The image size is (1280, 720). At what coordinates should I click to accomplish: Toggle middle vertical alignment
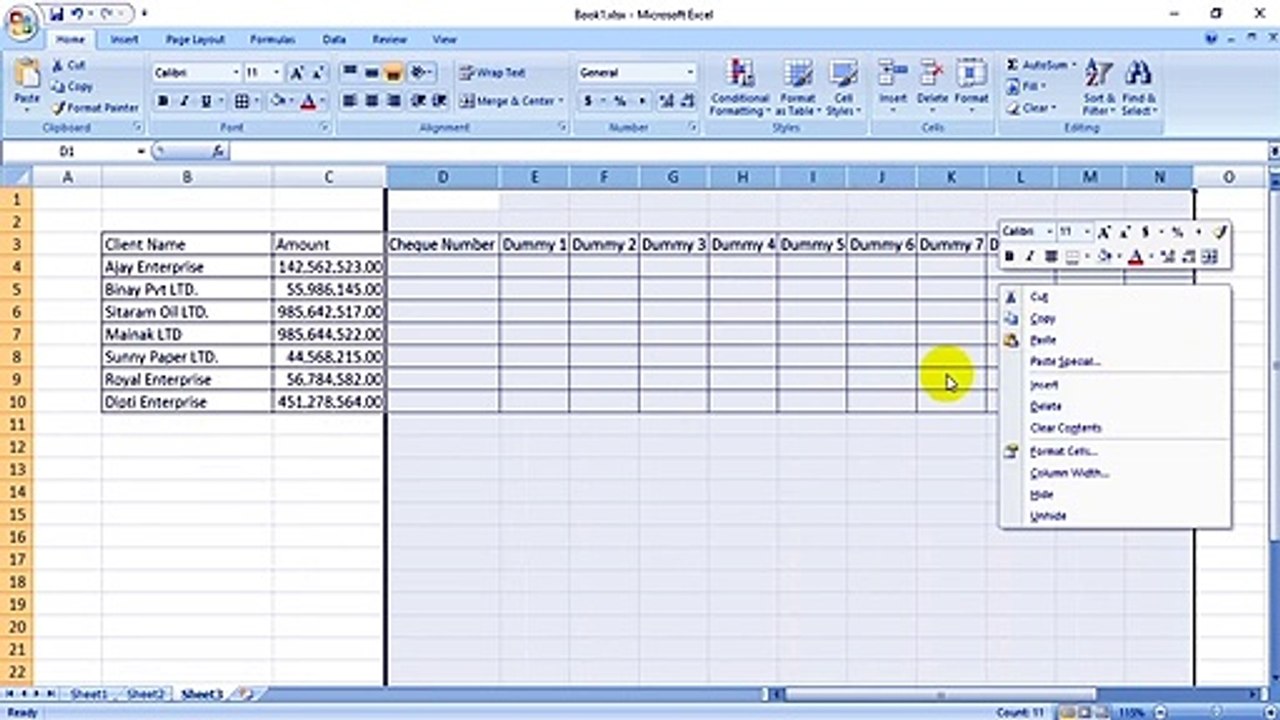click(x=372, y=72)
